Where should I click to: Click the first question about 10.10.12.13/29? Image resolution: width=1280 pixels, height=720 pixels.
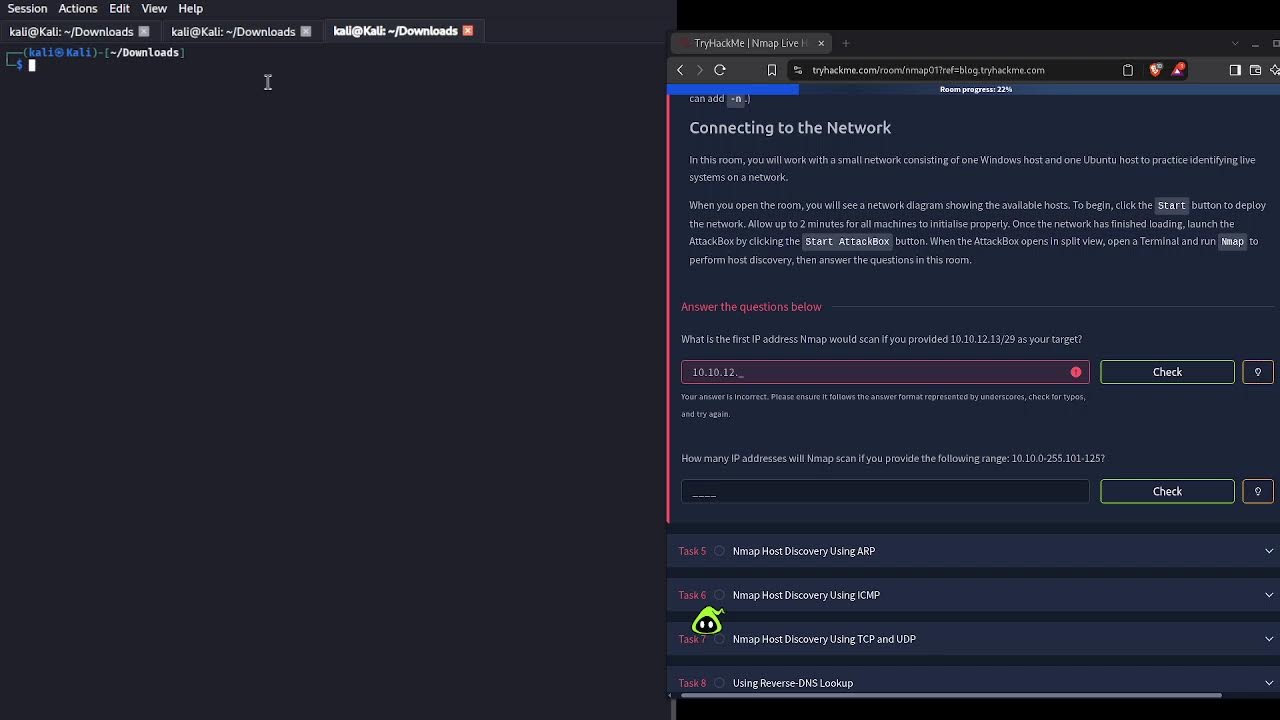click(881, 339)
